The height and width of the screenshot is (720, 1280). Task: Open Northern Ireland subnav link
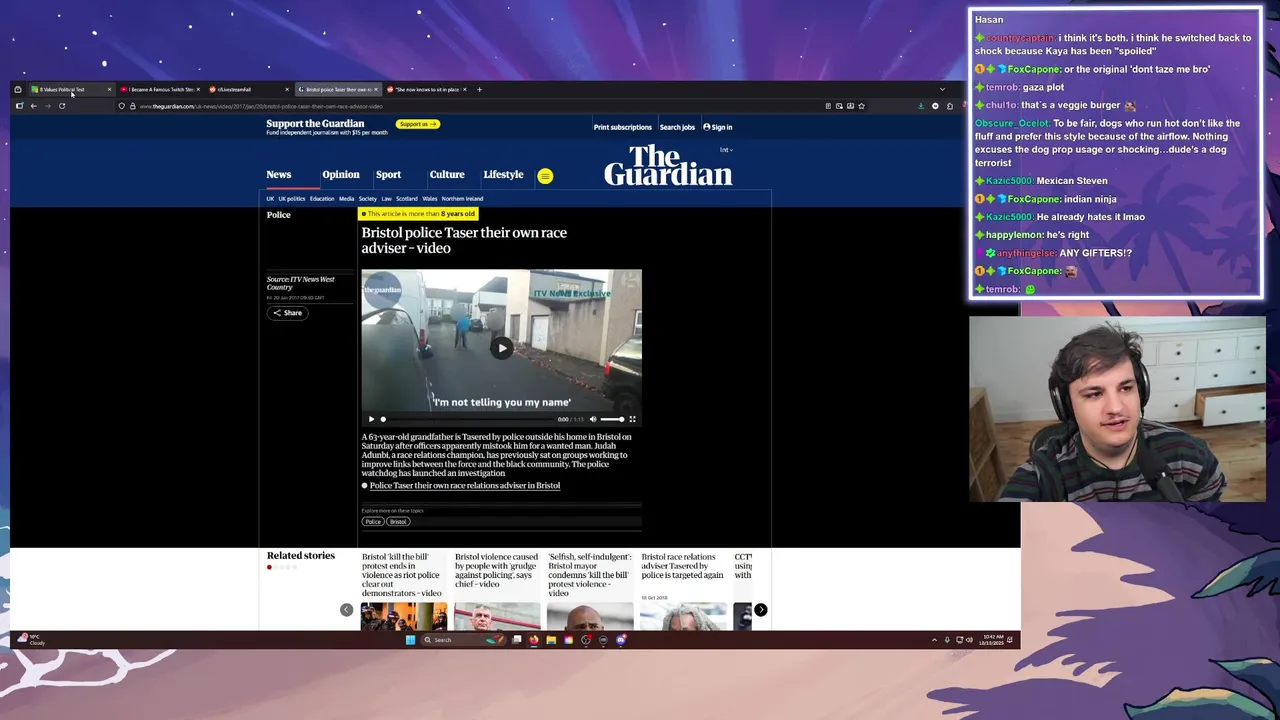click(462, 199)
